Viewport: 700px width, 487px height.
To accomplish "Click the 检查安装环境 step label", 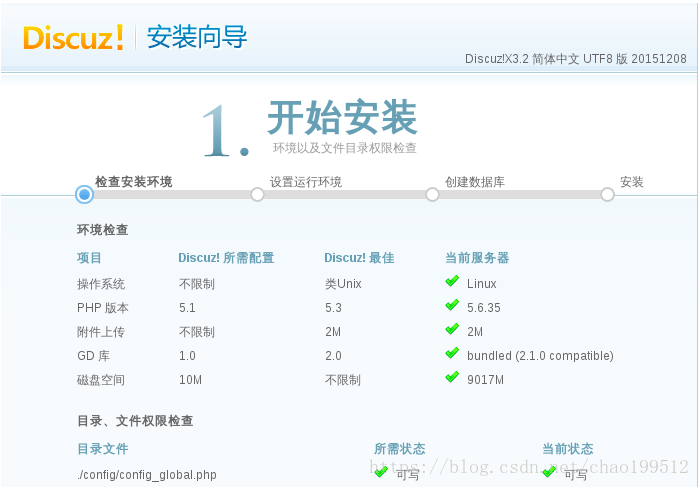I will click(133, 182).
